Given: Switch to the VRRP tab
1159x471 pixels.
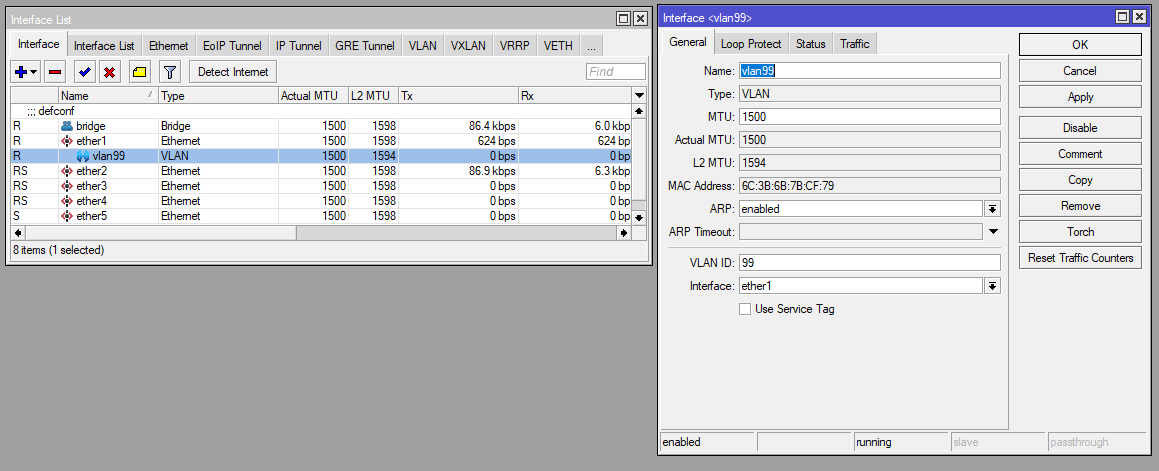Looking at the screenshot, I should pos(514,46).
